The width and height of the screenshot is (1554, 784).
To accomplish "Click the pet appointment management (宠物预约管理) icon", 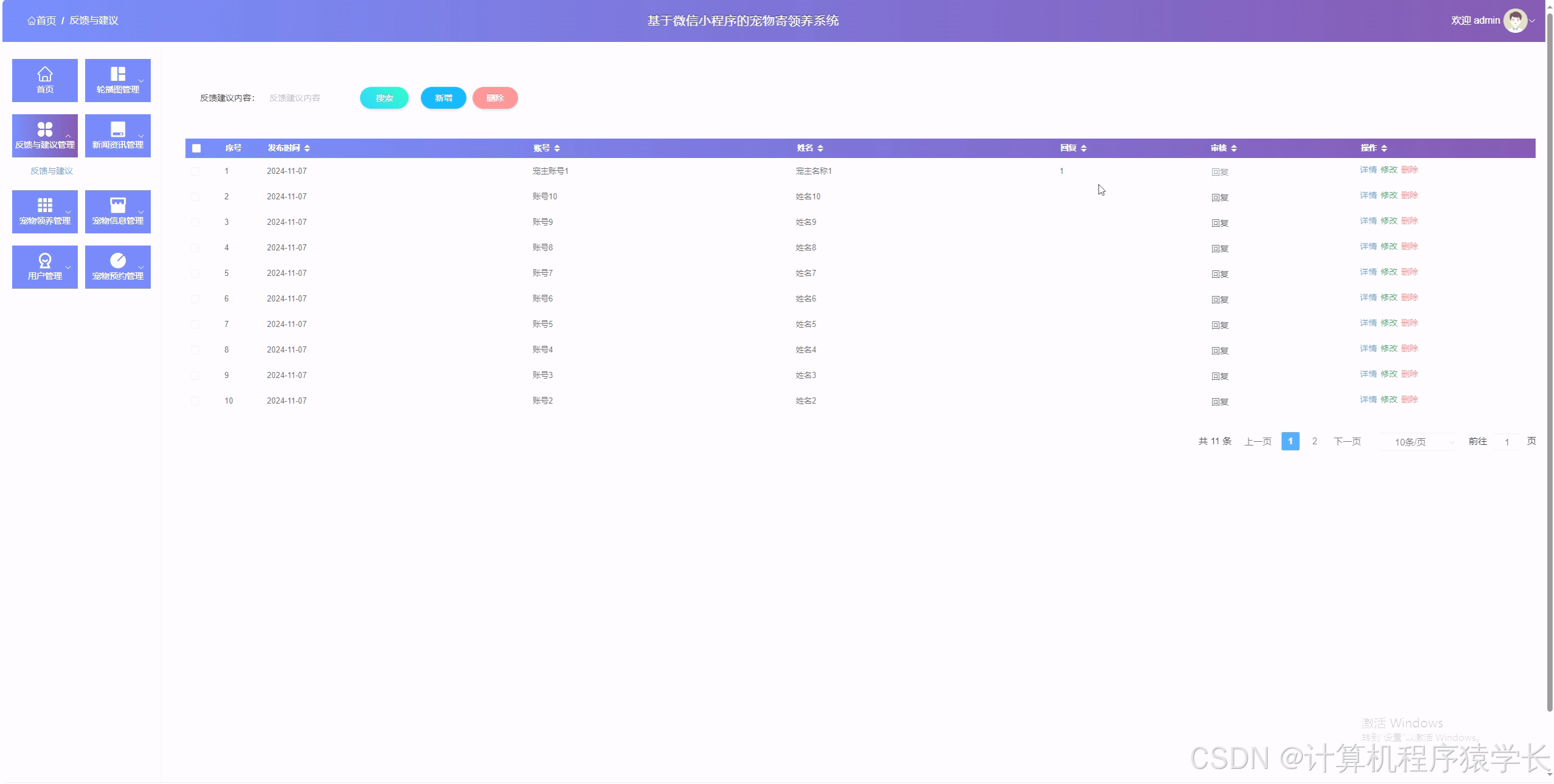I will 117,261.
